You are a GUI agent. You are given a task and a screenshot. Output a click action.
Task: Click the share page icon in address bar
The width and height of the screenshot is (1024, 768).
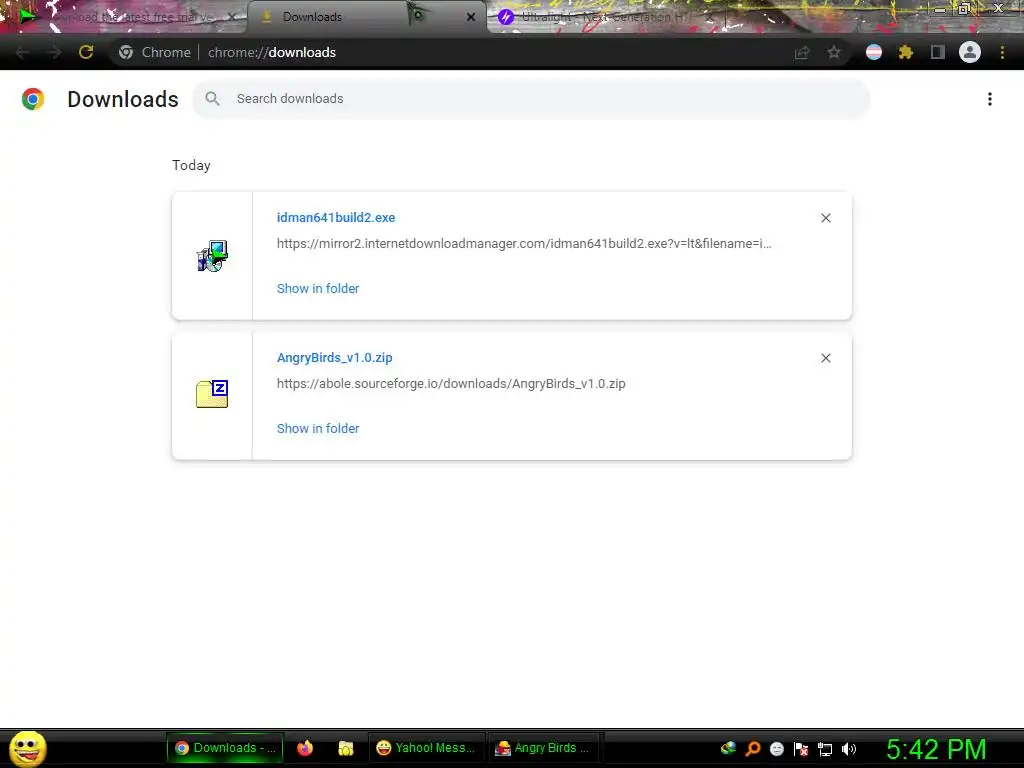point(801,52)
